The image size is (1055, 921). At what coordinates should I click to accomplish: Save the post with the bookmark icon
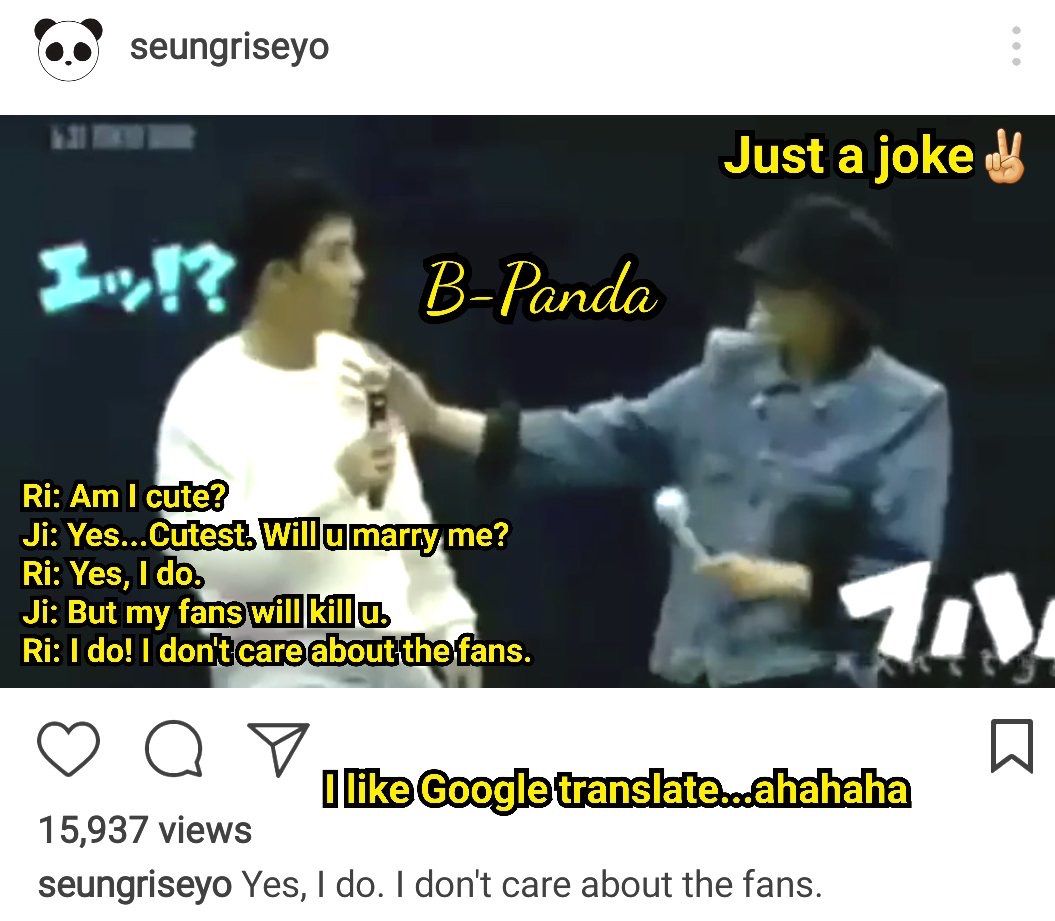coord(1011,746)
